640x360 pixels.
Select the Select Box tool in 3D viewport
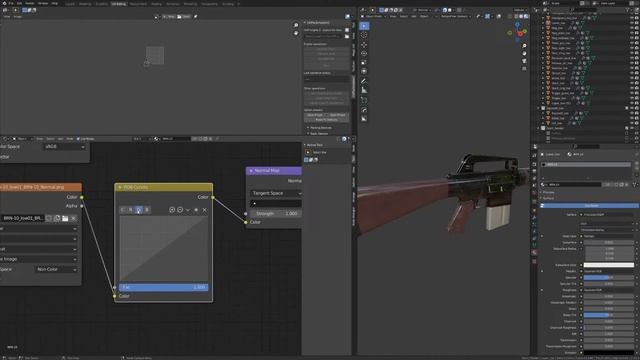pyautogui.click(x=364, y=26)
